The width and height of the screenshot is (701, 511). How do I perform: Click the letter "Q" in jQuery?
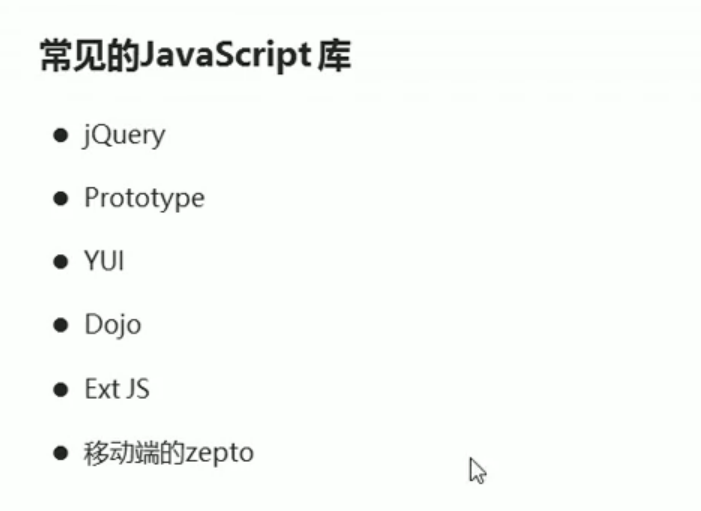coord(103,135)
